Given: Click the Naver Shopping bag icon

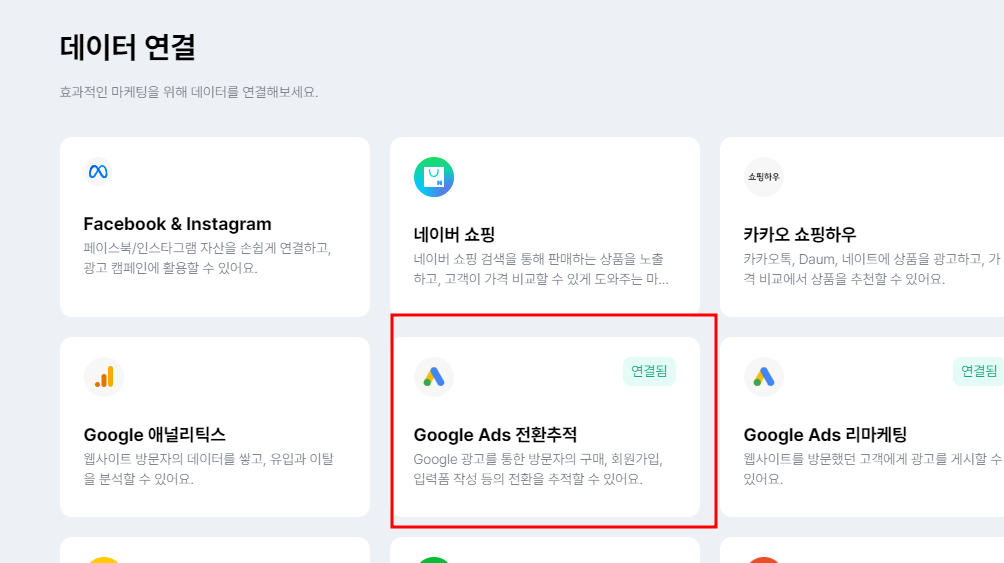Looking at the screenshot, I should pyautogui.click(x=433, y=177).
